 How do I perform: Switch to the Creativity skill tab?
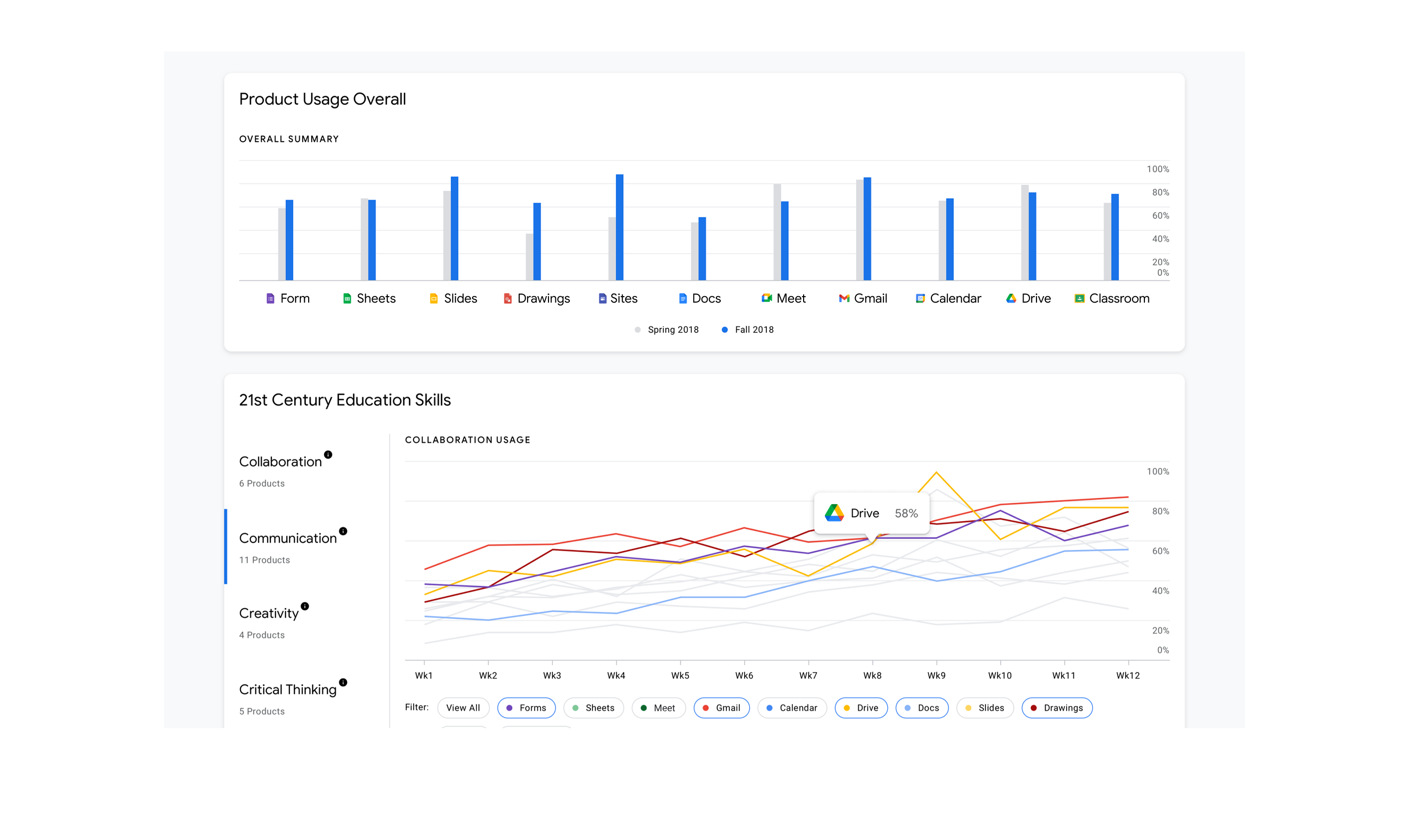[269, 614]
